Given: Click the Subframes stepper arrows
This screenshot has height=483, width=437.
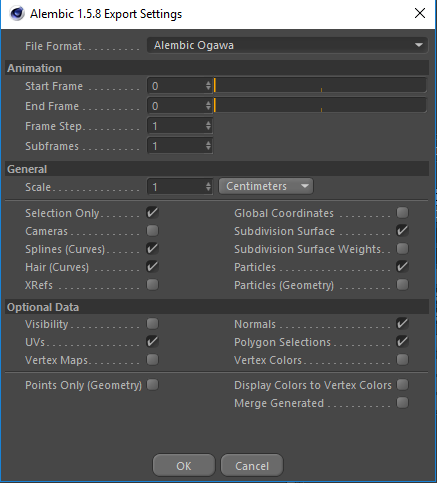Looking at the screenshot, I should coord(208,146).
